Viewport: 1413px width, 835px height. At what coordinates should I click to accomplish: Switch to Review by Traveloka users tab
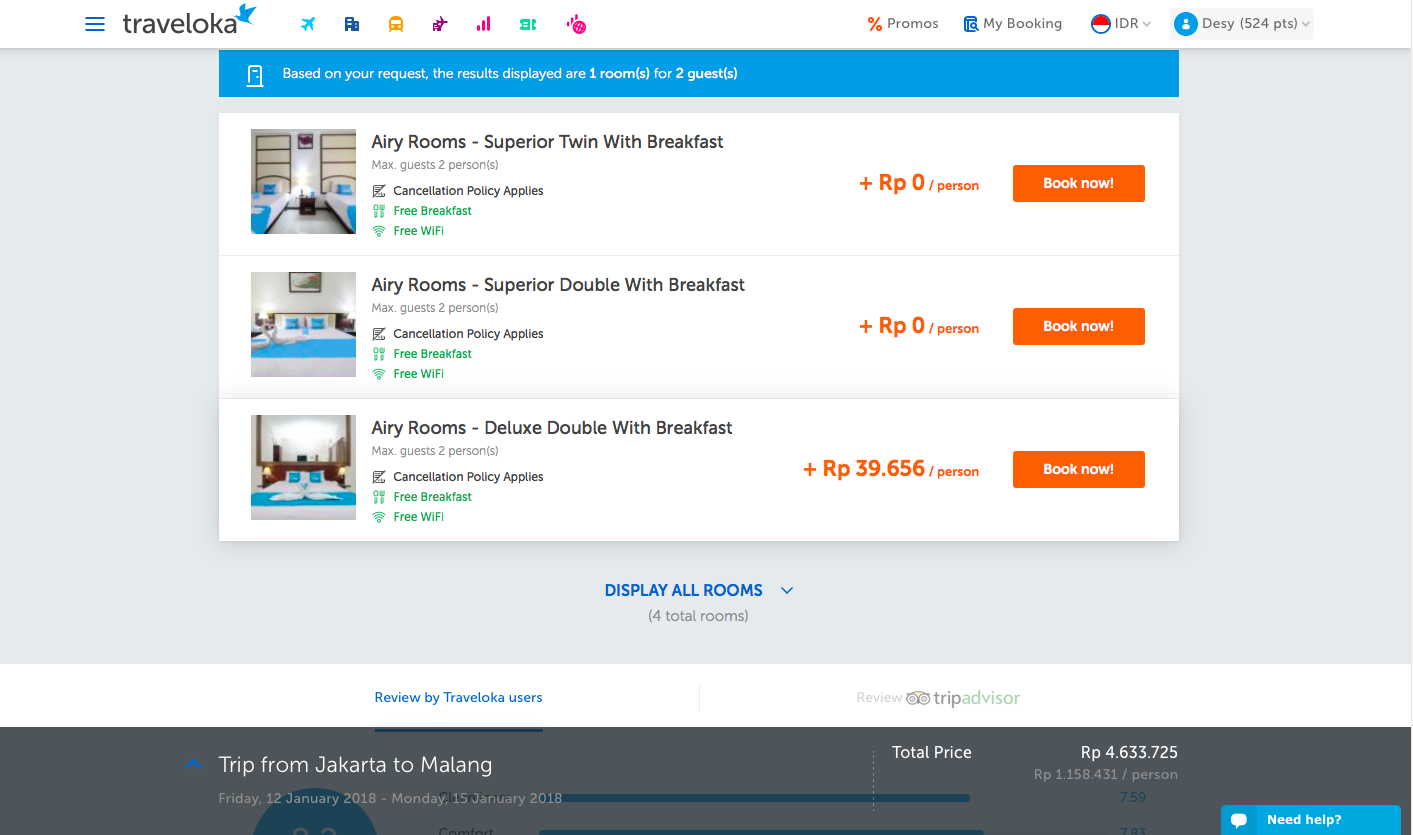click(459, 697)
